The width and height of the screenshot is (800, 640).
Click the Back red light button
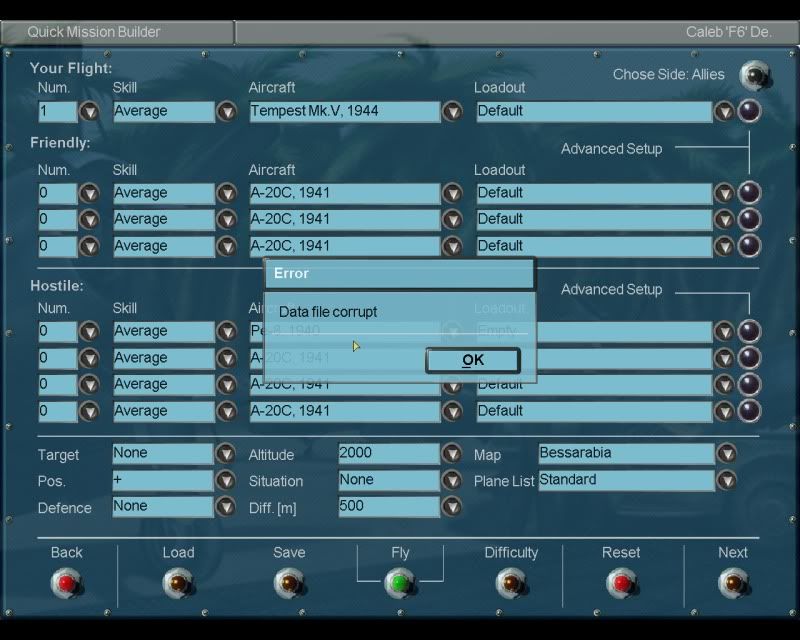pyautogui.click(x=66, y=583)
